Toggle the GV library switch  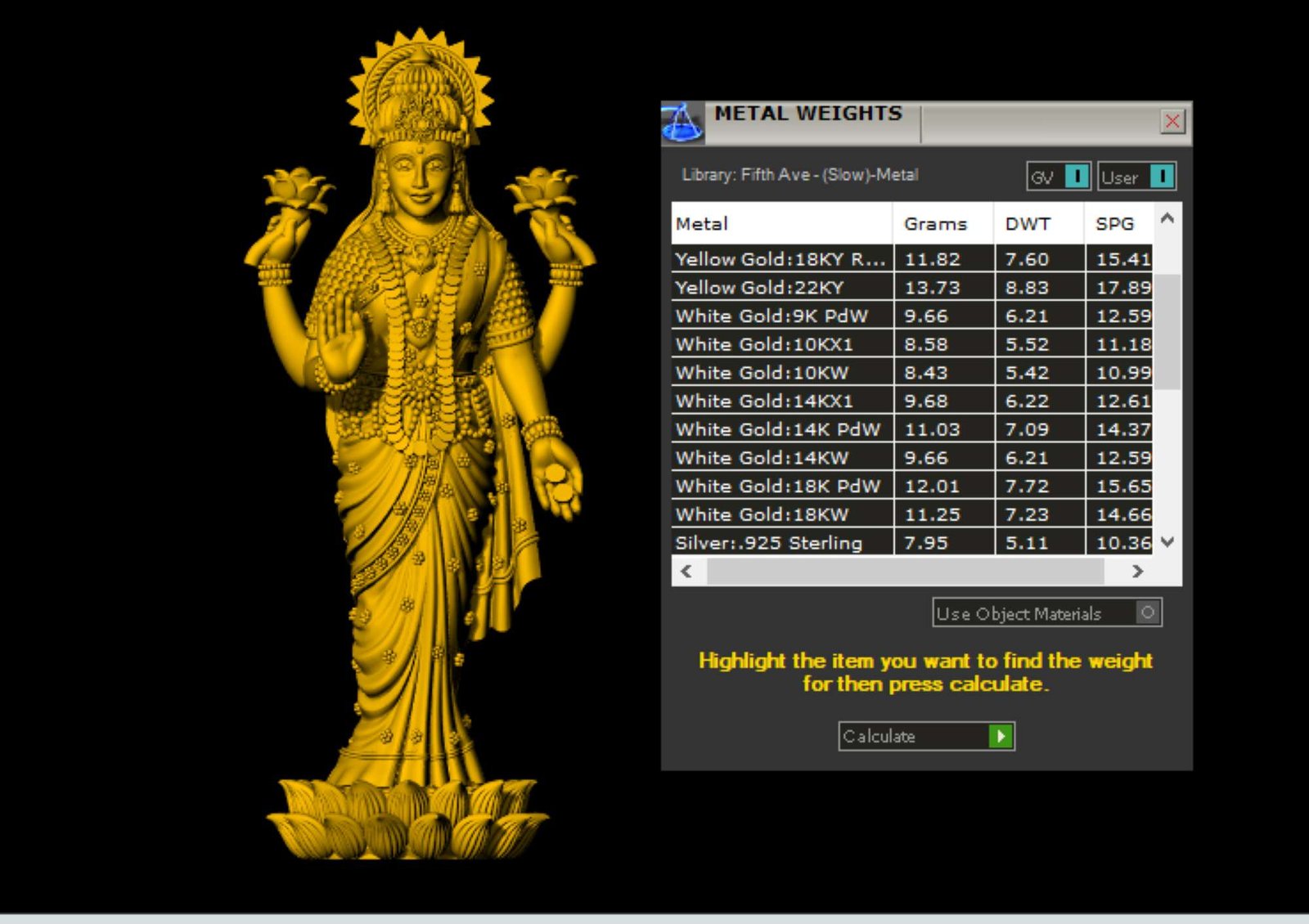(1077, 177)
